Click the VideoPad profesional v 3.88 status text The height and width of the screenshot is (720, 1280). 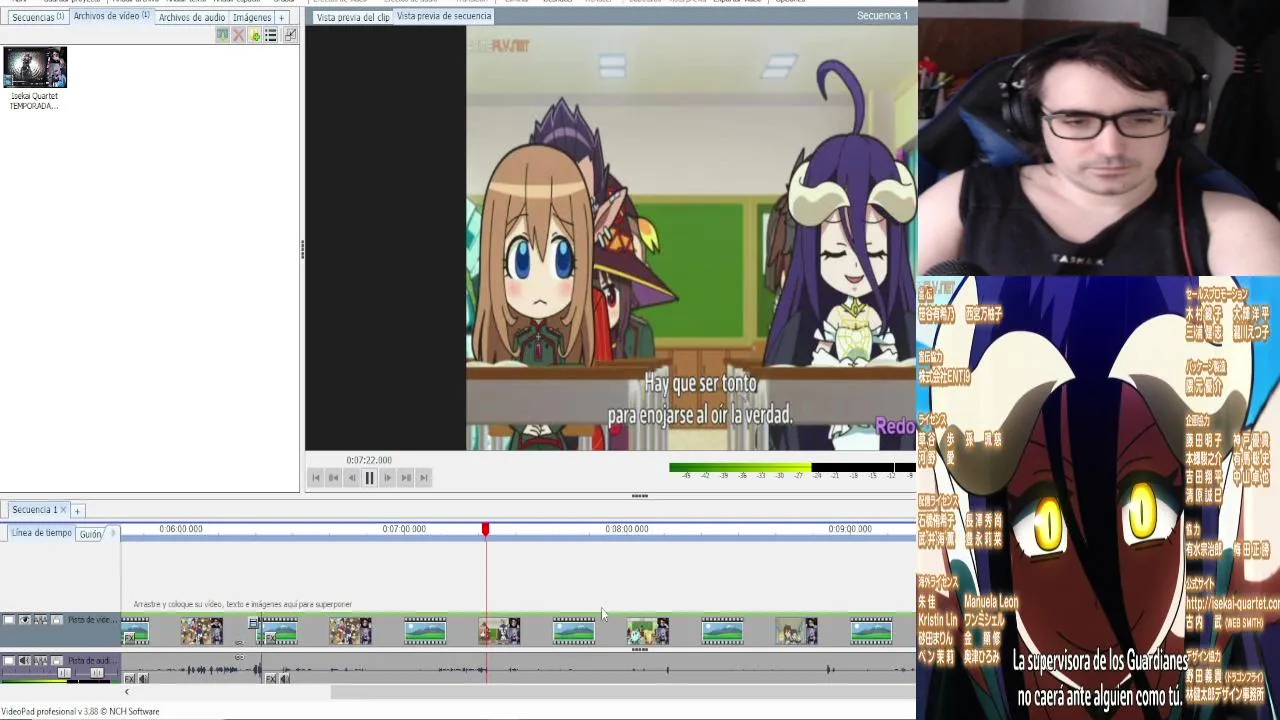click(x=80, y=712)
